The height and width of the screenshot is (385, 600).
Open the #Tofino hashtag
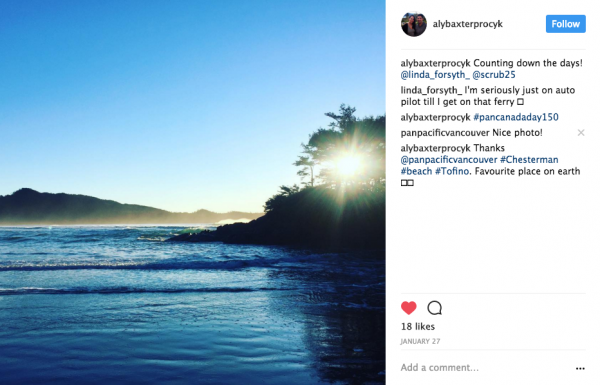(x=452, y=171)
